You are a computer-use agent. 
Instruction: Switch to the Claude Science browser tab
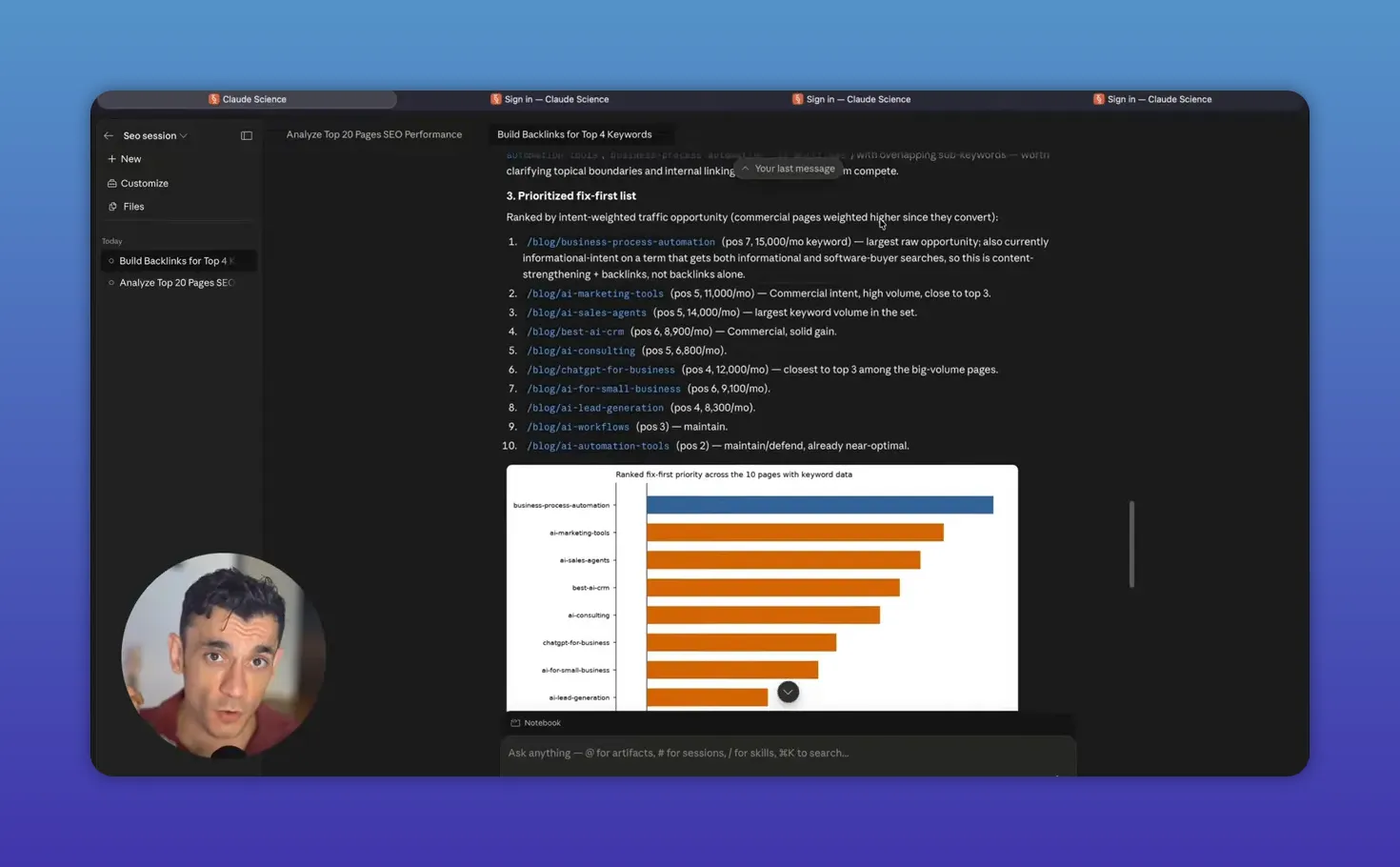click(248, 99)
